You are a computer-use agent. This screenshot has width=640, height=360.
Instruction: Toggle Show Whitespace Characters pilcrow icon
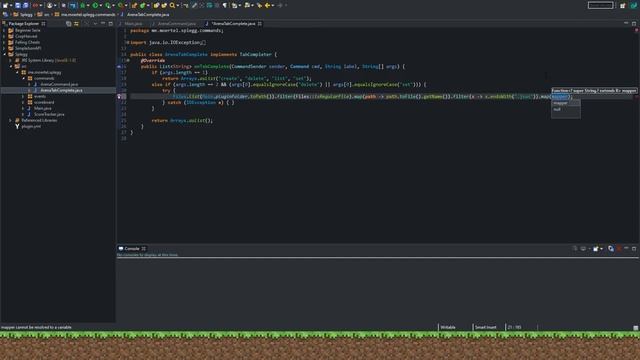[224, 5]
